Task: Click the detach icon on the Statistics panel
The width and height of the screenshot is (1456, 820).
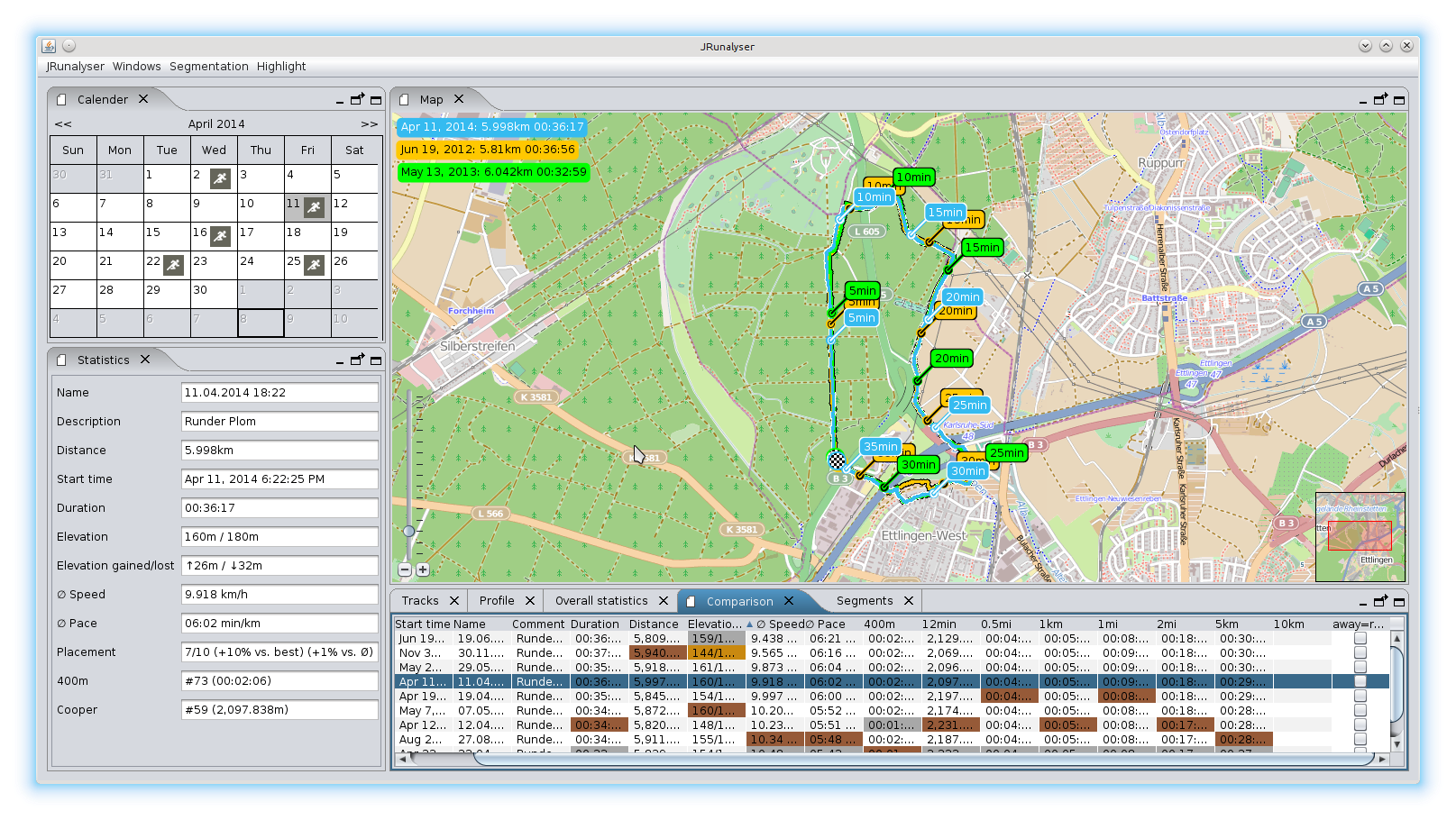Action: (x=357, y=359)
